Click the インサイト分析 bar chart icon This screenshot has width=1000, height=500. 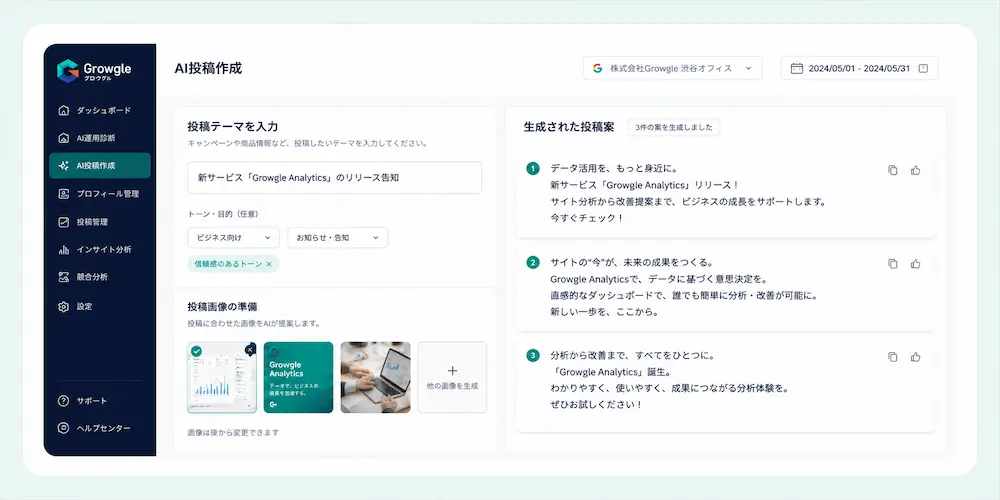click(63, 249)
